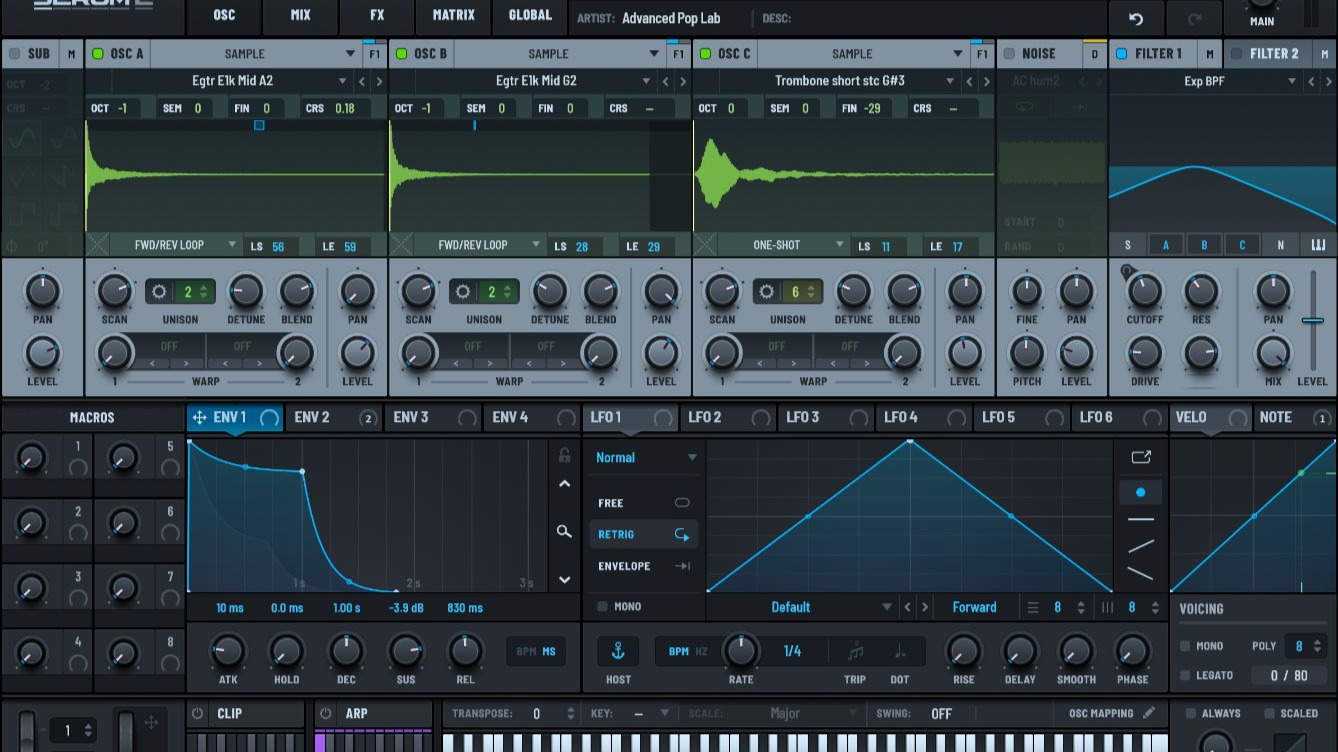Select the downward ramp LFO shape tool
The height and width of the screenshot is (752, 1338).
tap(1141, 573)
